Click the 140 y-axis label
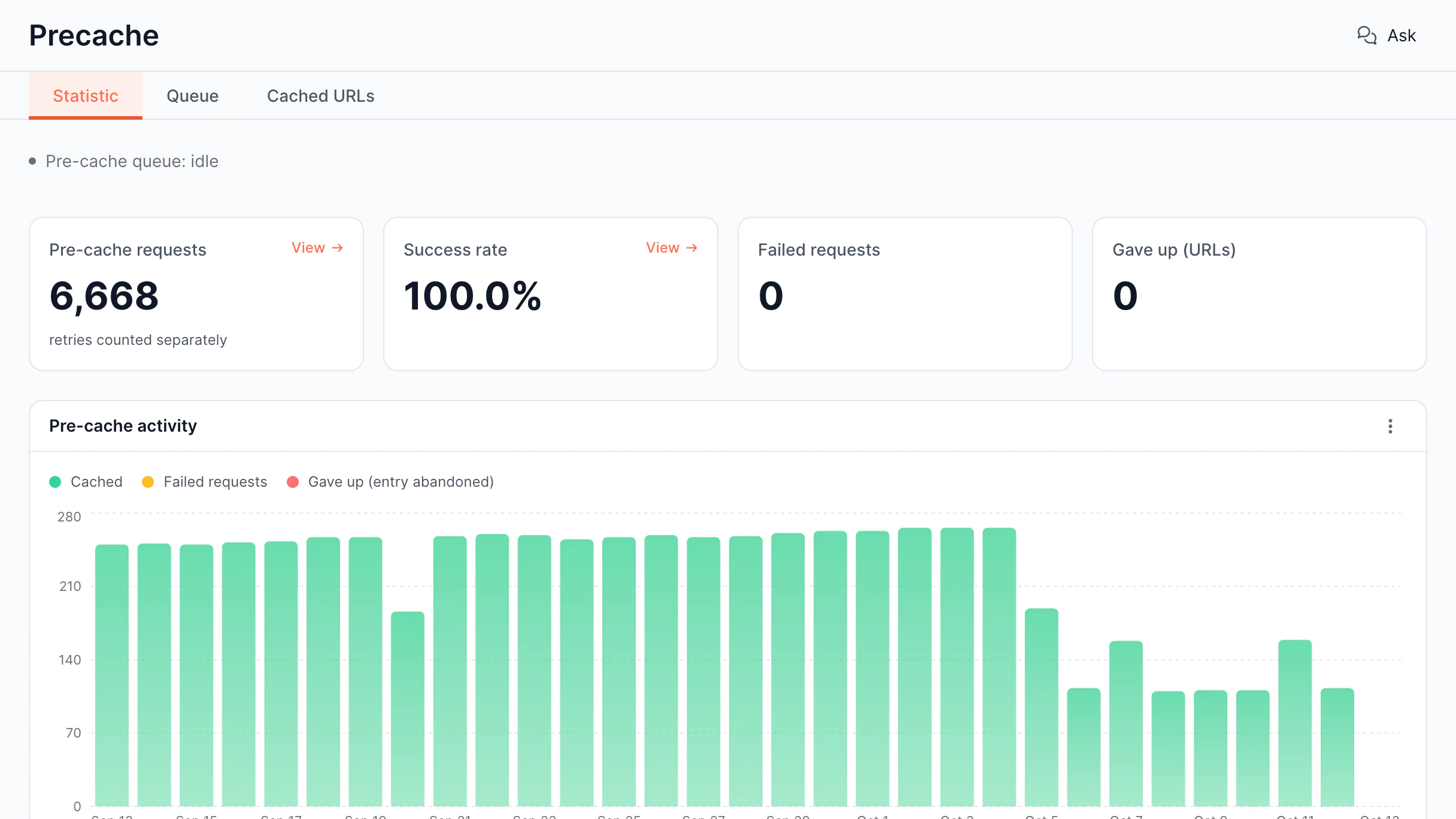1456x819 pixels. [x=69, y=660]
